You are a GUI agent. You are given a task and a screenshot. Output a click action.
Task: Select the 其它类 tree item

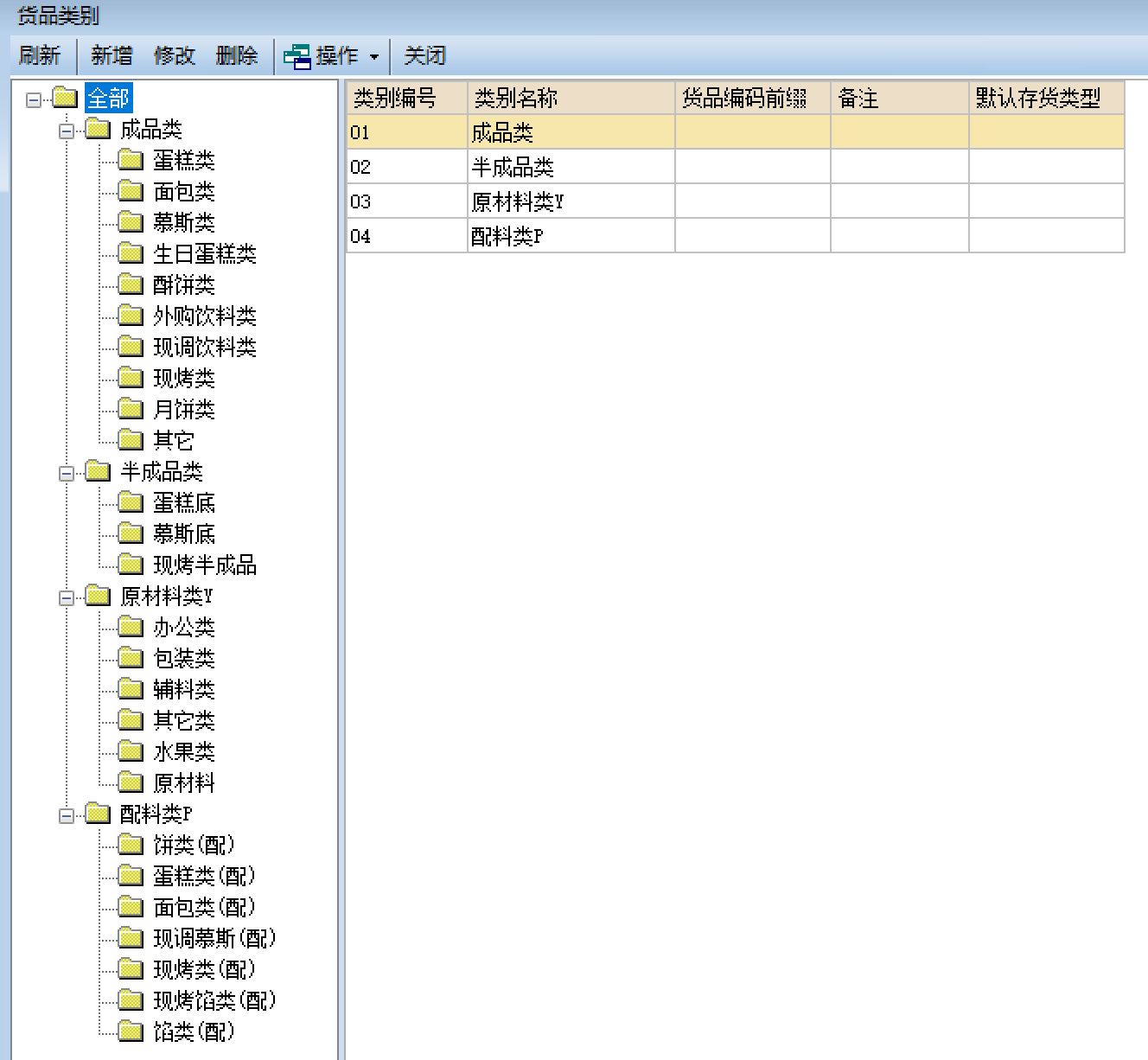pos(184,721)
